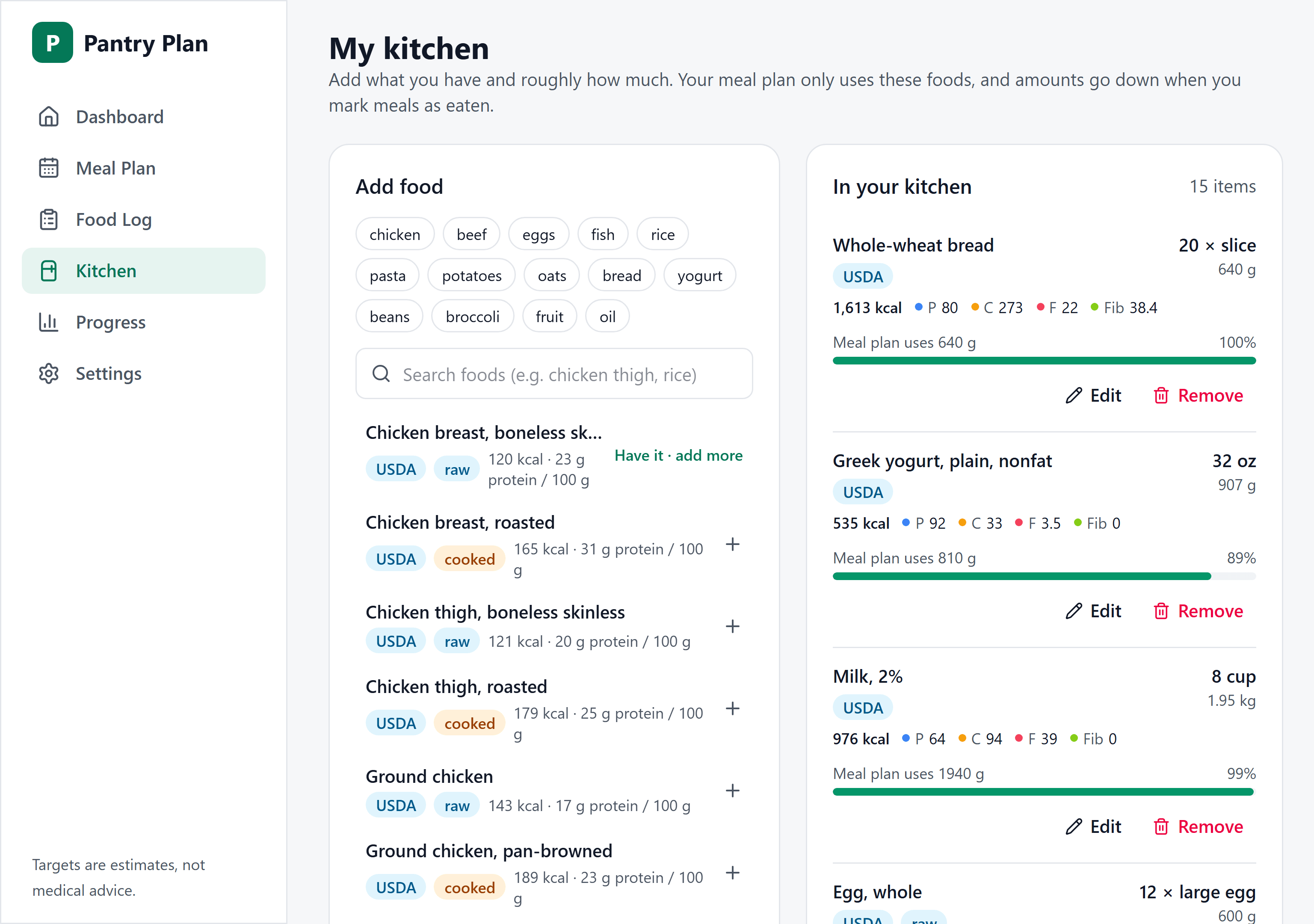Add Chicken thigh, boneless skinless plus icon
This screenshot has height=924, width=1314.
(x=733, y=626)
